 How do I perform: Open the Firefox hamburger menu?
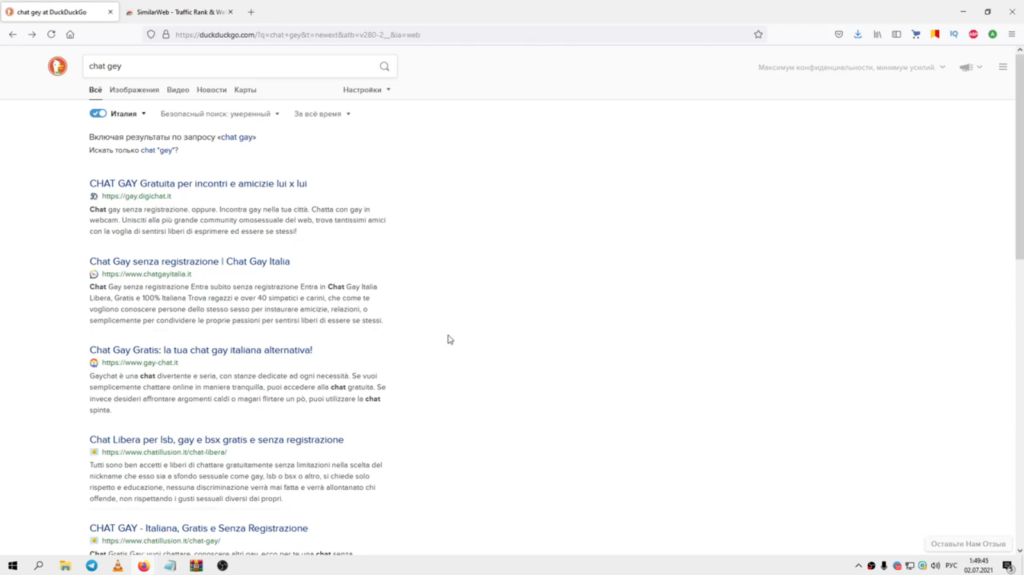point(1012,35)
